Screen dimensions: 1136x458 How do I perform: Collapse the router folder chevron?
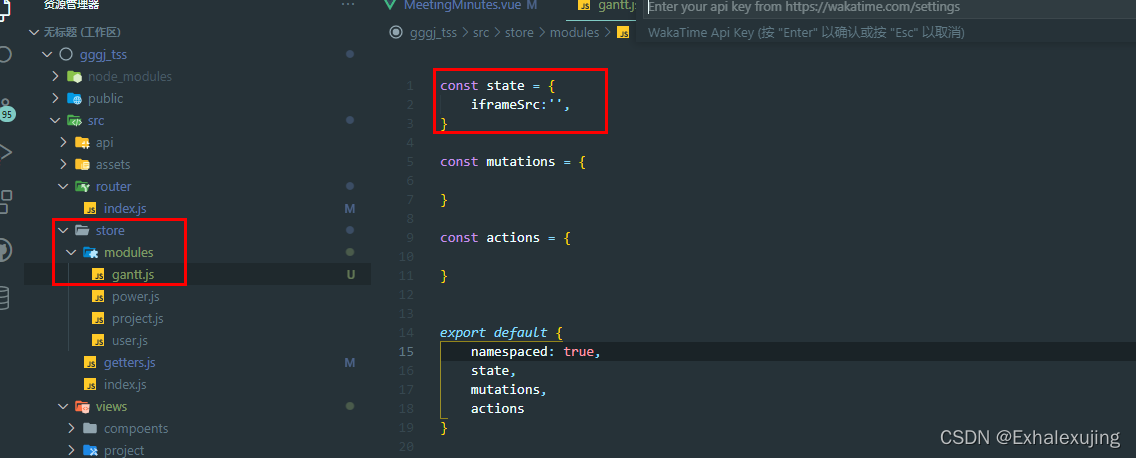64,186
